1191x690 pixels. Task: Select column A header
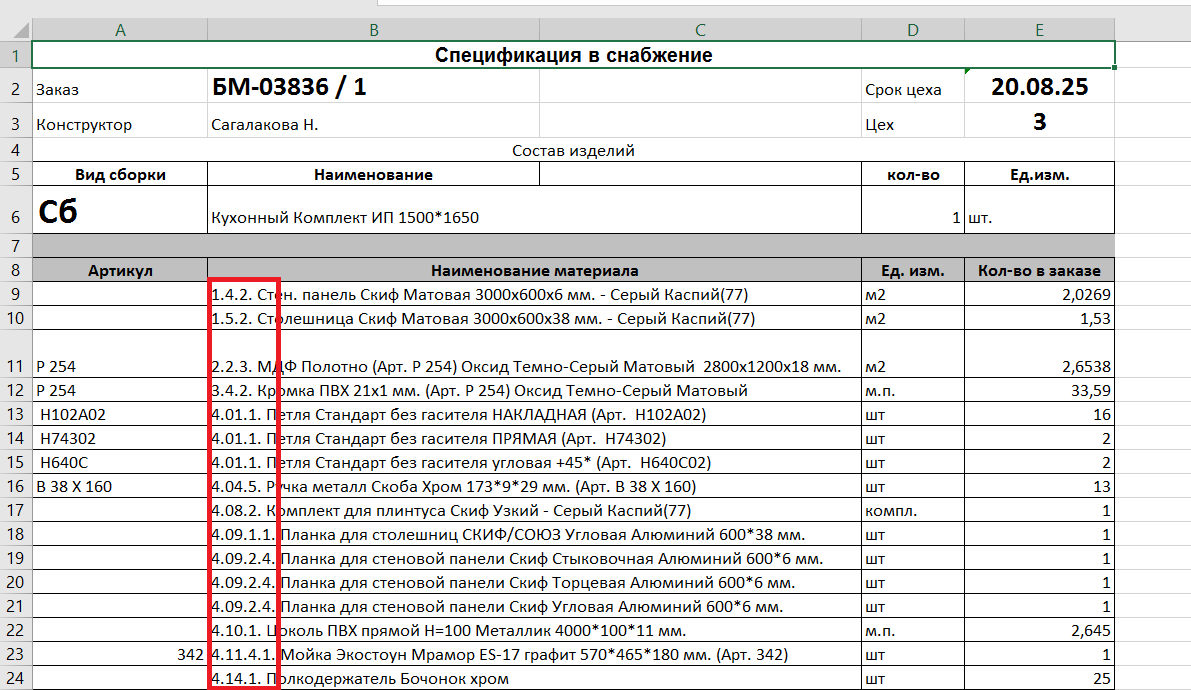[120, 31]
